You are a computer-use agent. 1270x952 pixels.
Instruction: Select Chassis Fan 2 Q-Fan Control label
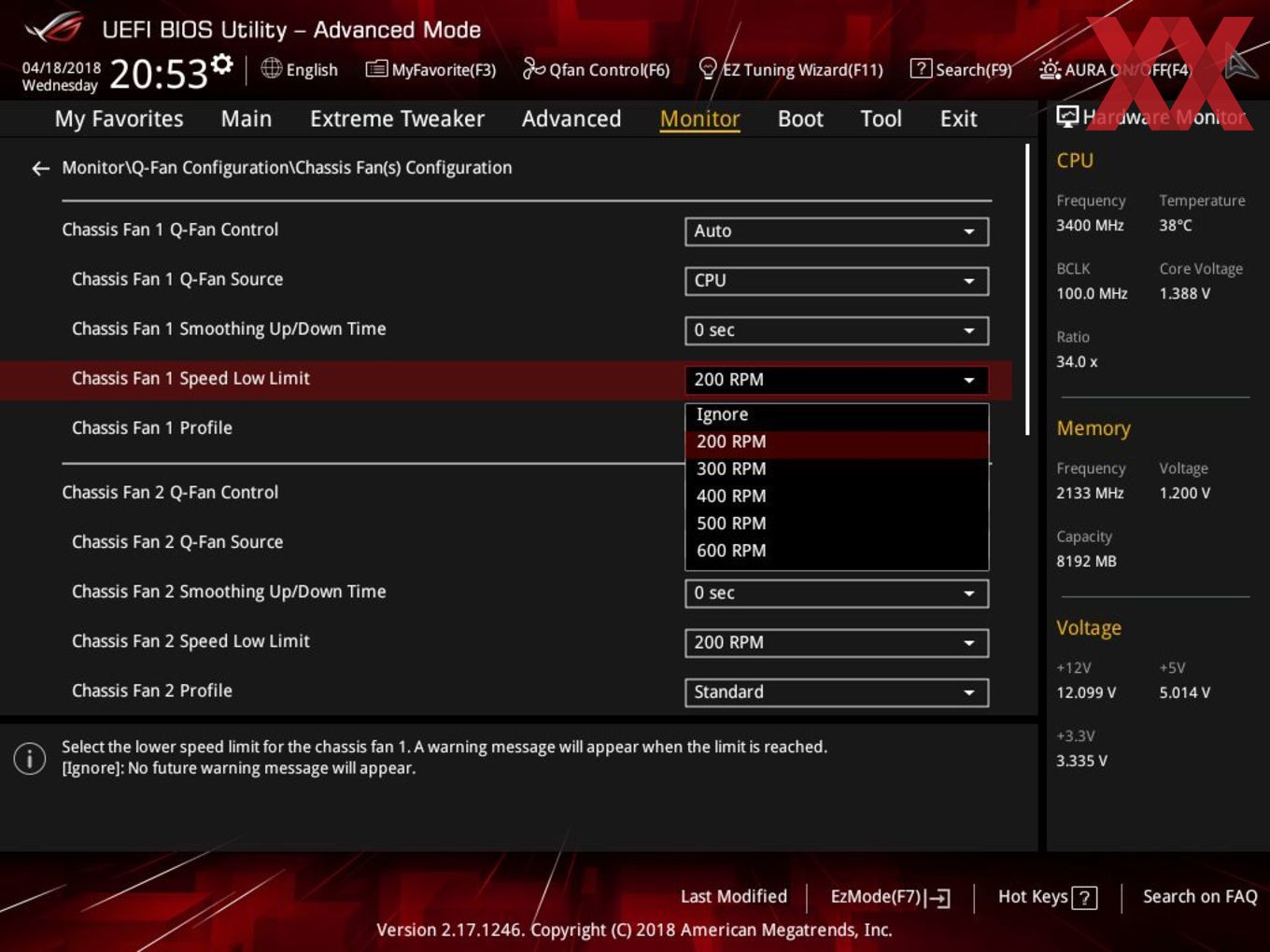pos(170,492)
